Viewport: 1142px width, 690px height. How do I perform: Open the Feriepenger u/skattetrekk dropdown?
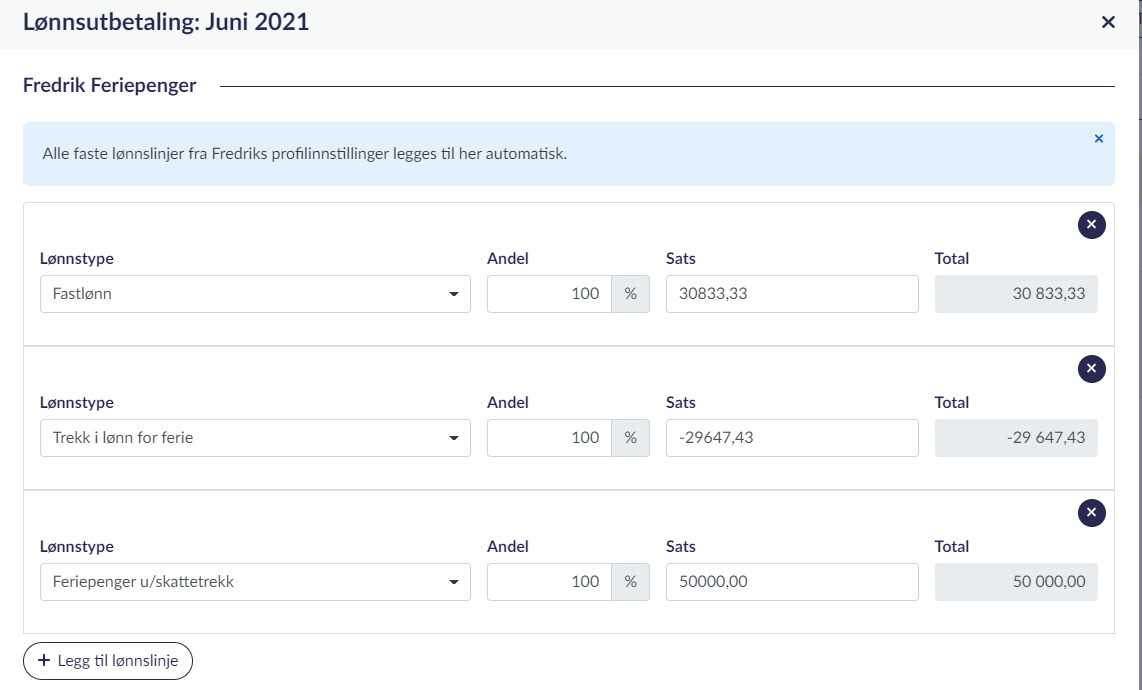[x=255, y=582]
